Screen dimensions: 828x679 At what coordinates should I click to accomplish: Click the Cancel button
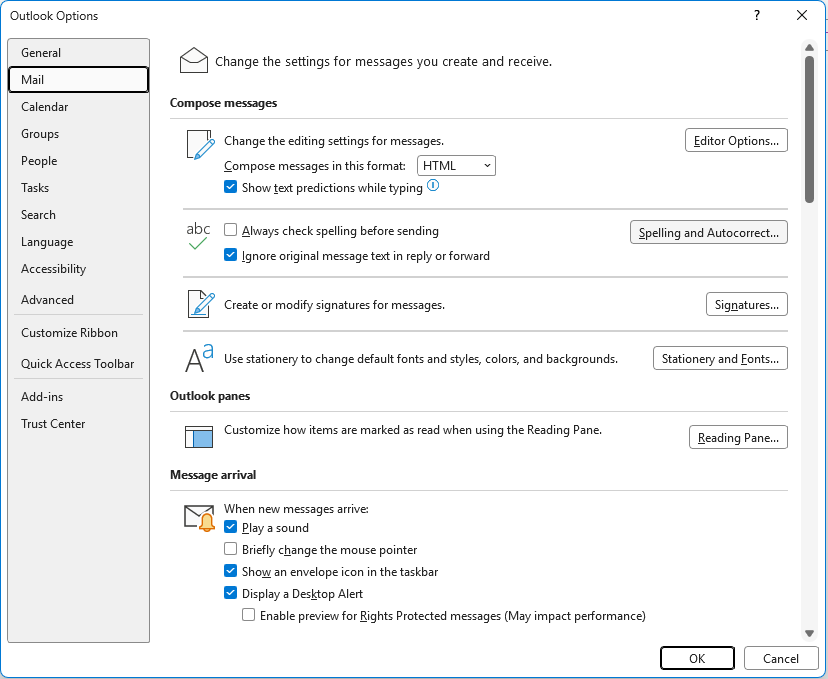tap(780, 658)
